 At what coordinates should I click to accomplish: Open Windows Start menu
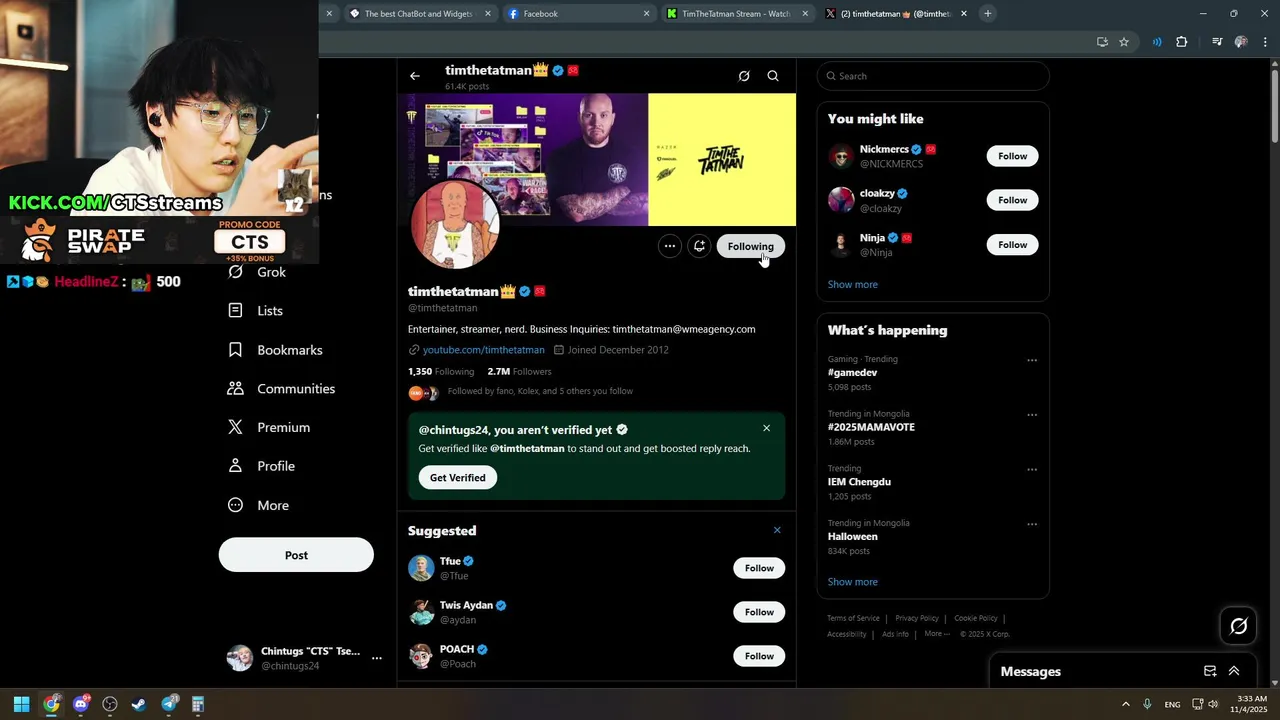(21, 704)
